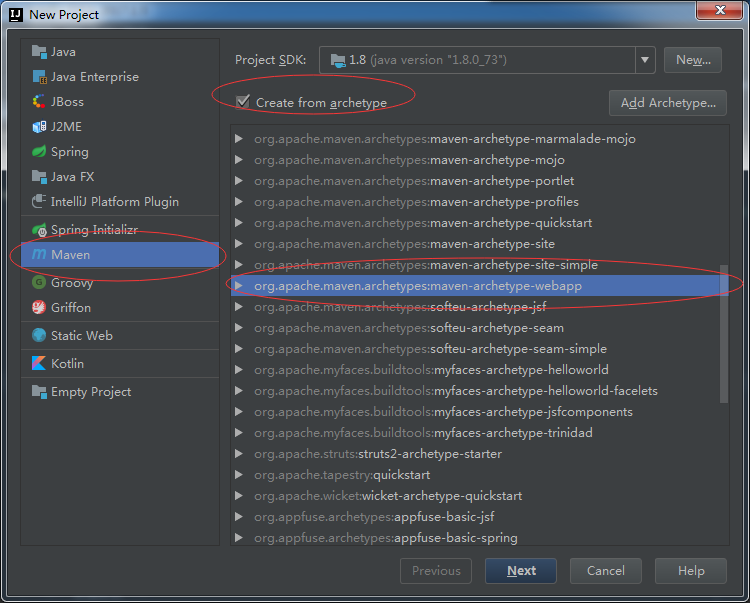Click the Static Web globe icon

pyautogui.click(x=39, y=335)
